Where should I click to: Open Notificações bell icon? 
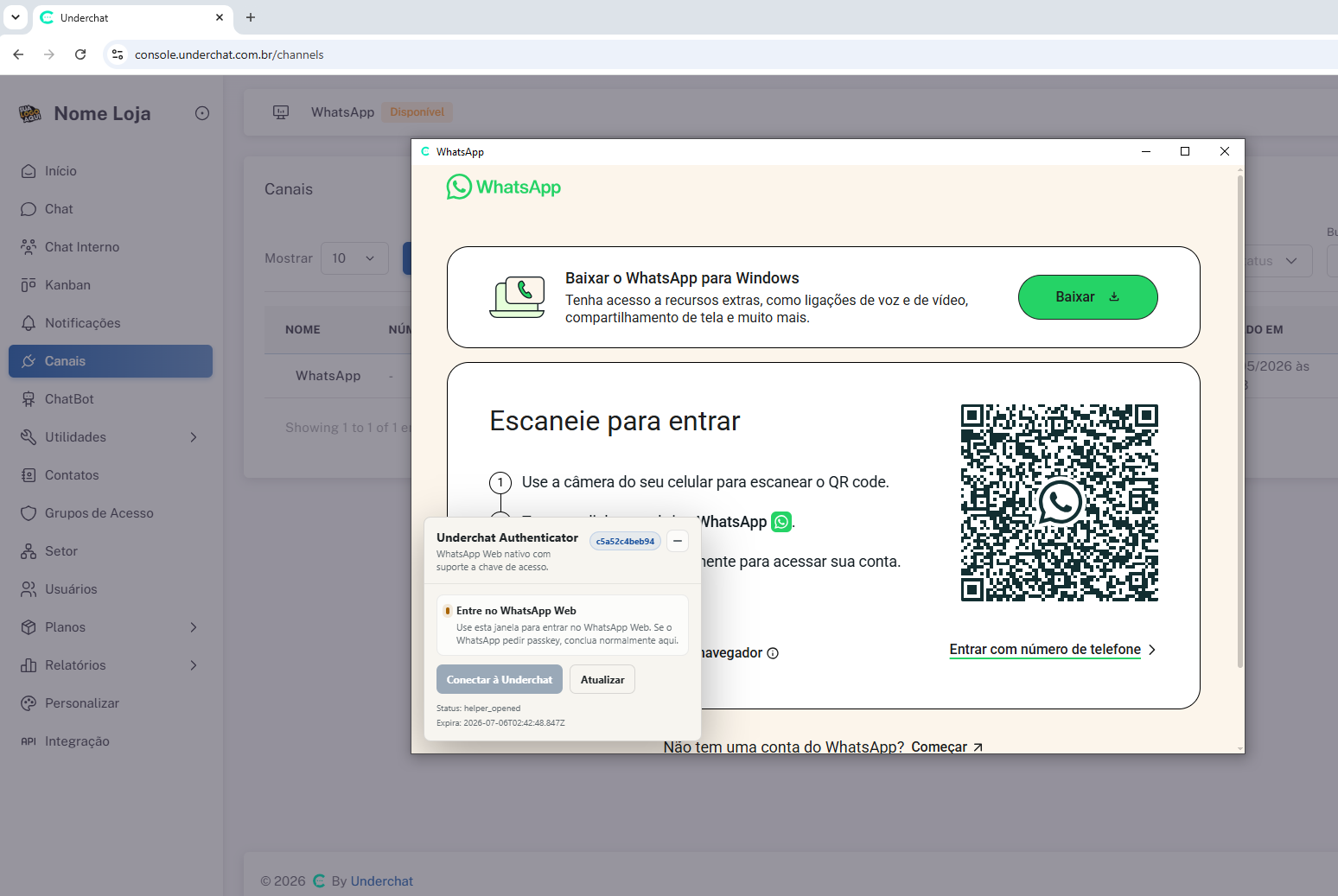pos(29,323)
